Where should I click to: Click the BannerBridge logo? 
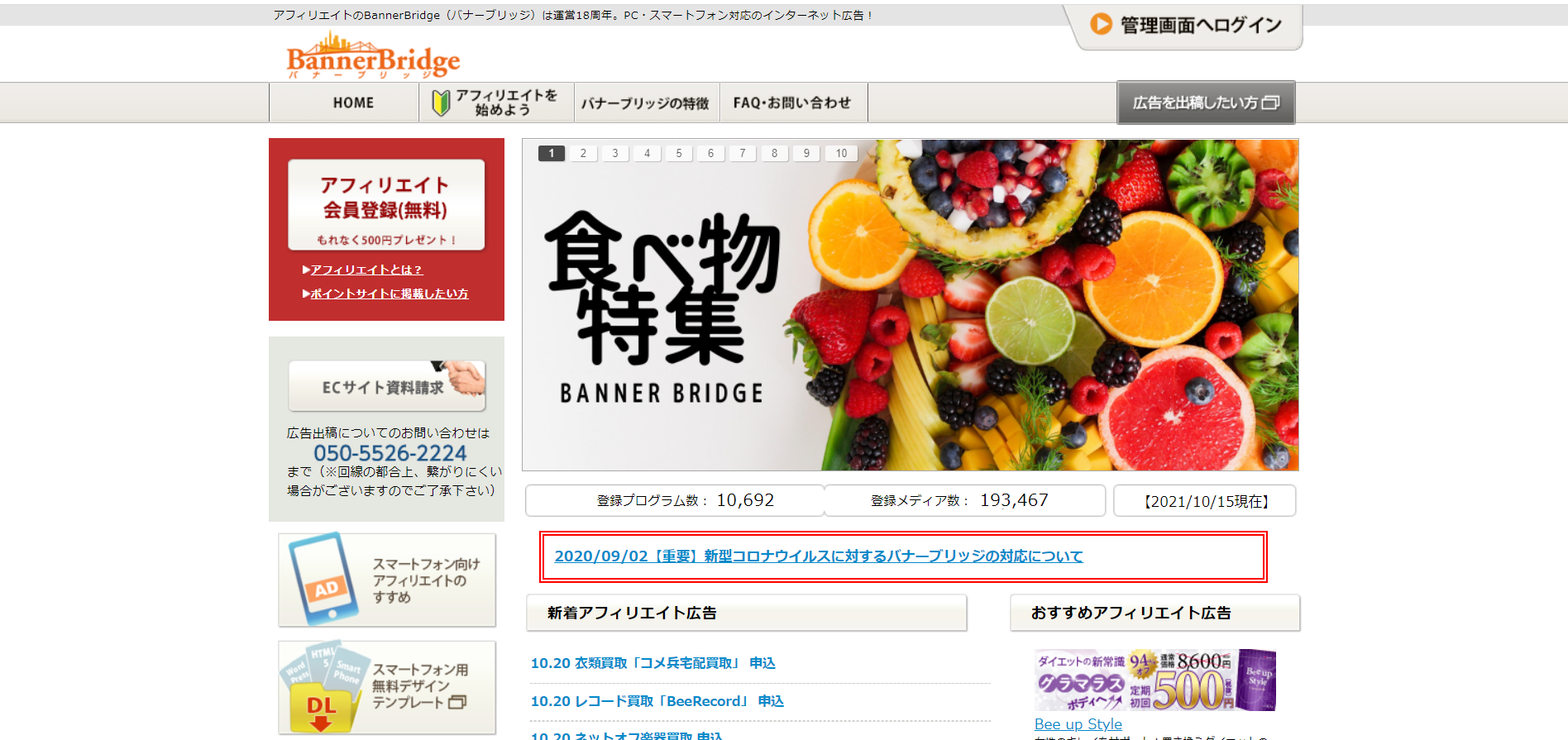click(373, 56)
